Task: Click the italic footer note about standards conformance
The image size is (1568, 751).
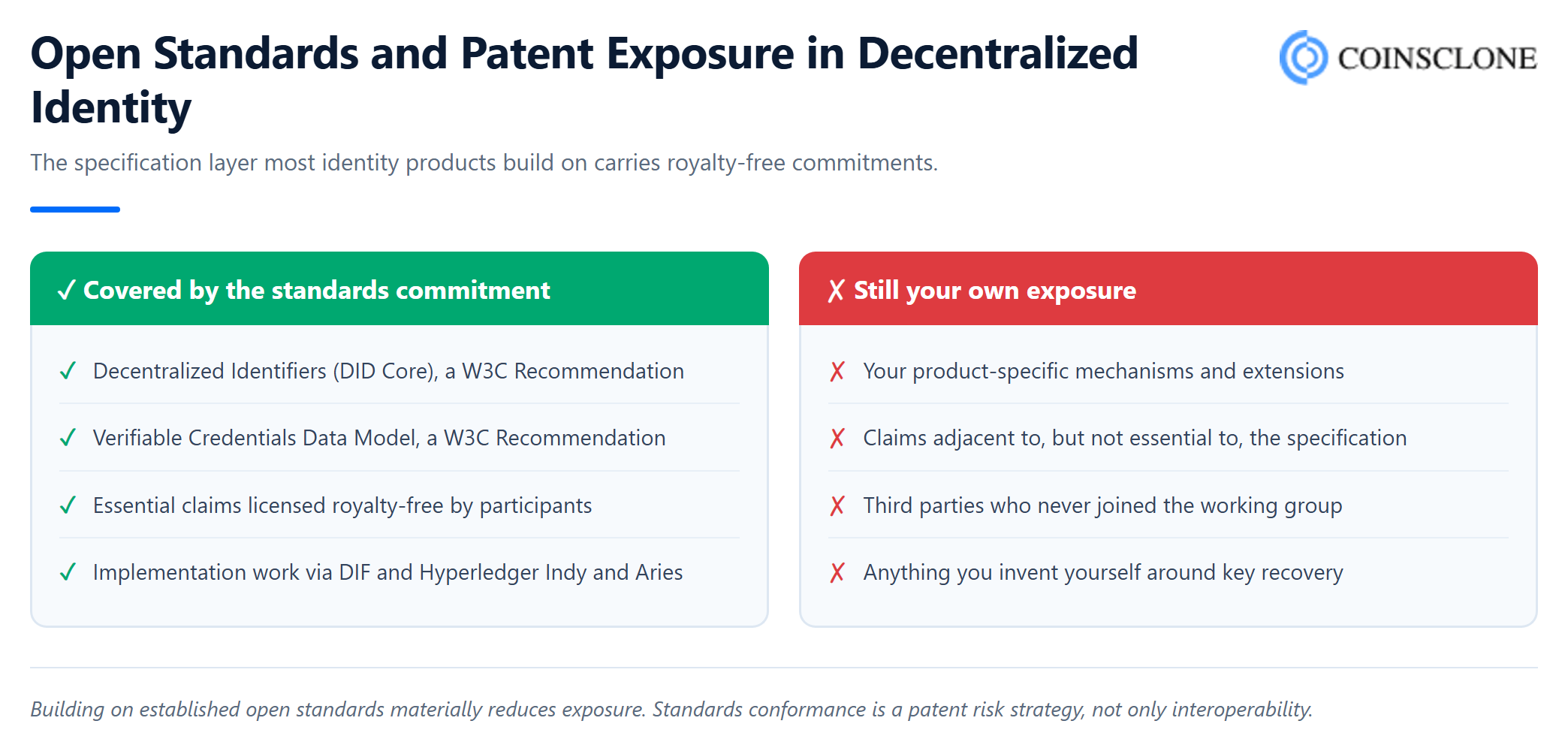Action: click(671, 710)
